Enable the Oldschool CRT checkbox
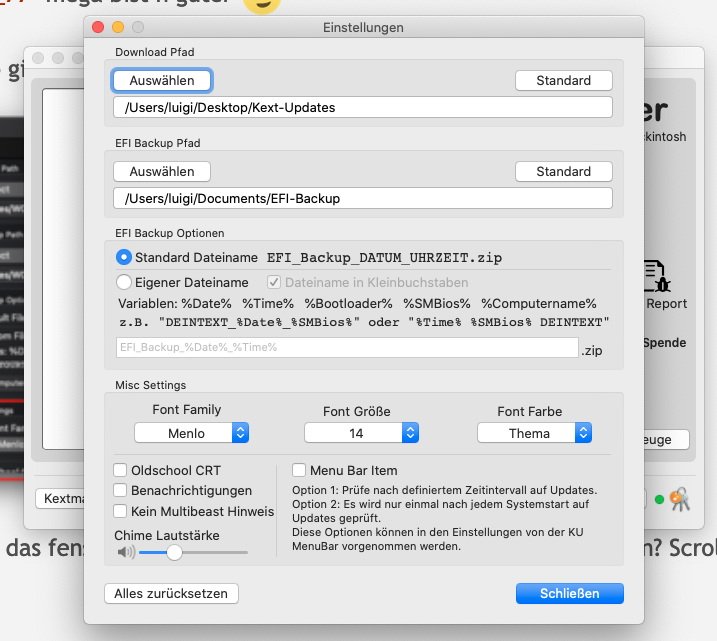This screenshot has width=717, height=641. (x=120, y=470)
